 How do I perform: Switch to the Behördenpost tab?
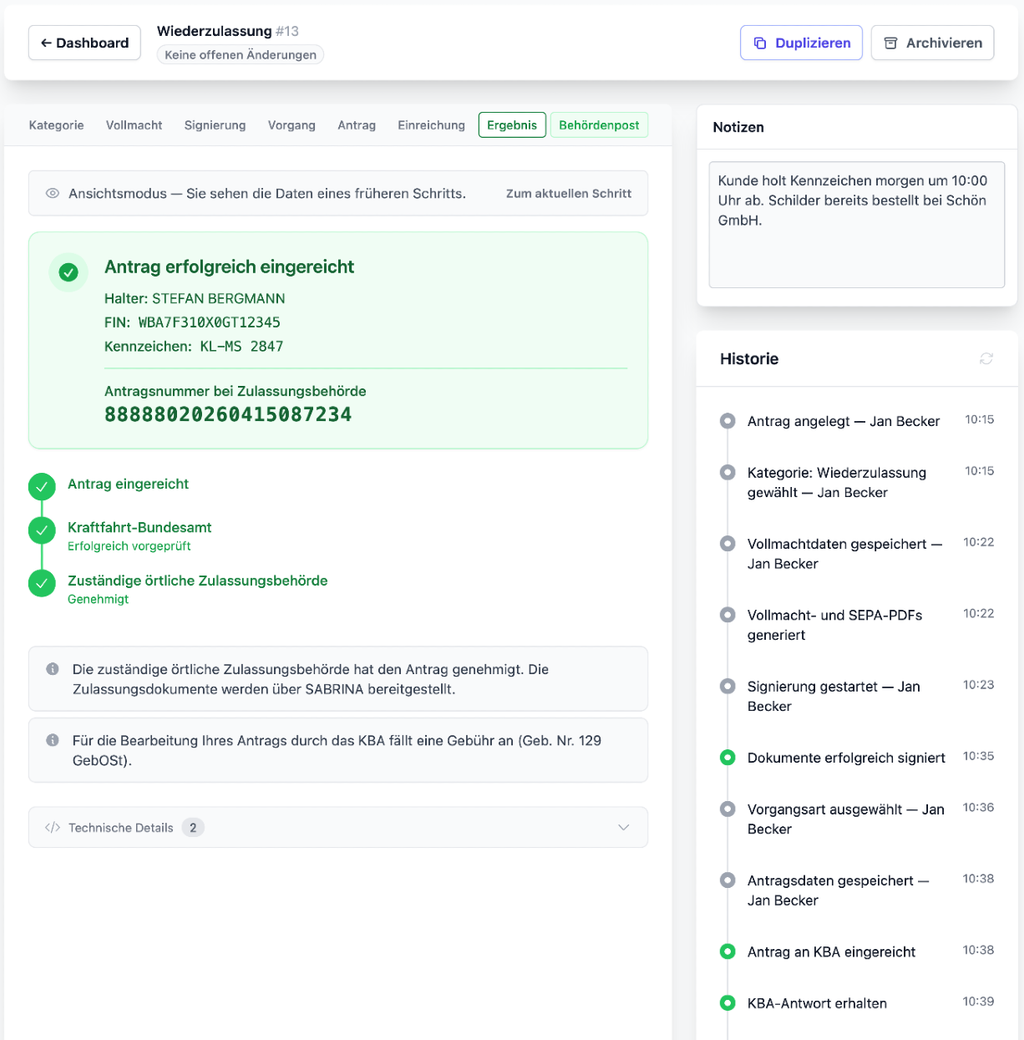pyautogui.click(x=599, y=125)
